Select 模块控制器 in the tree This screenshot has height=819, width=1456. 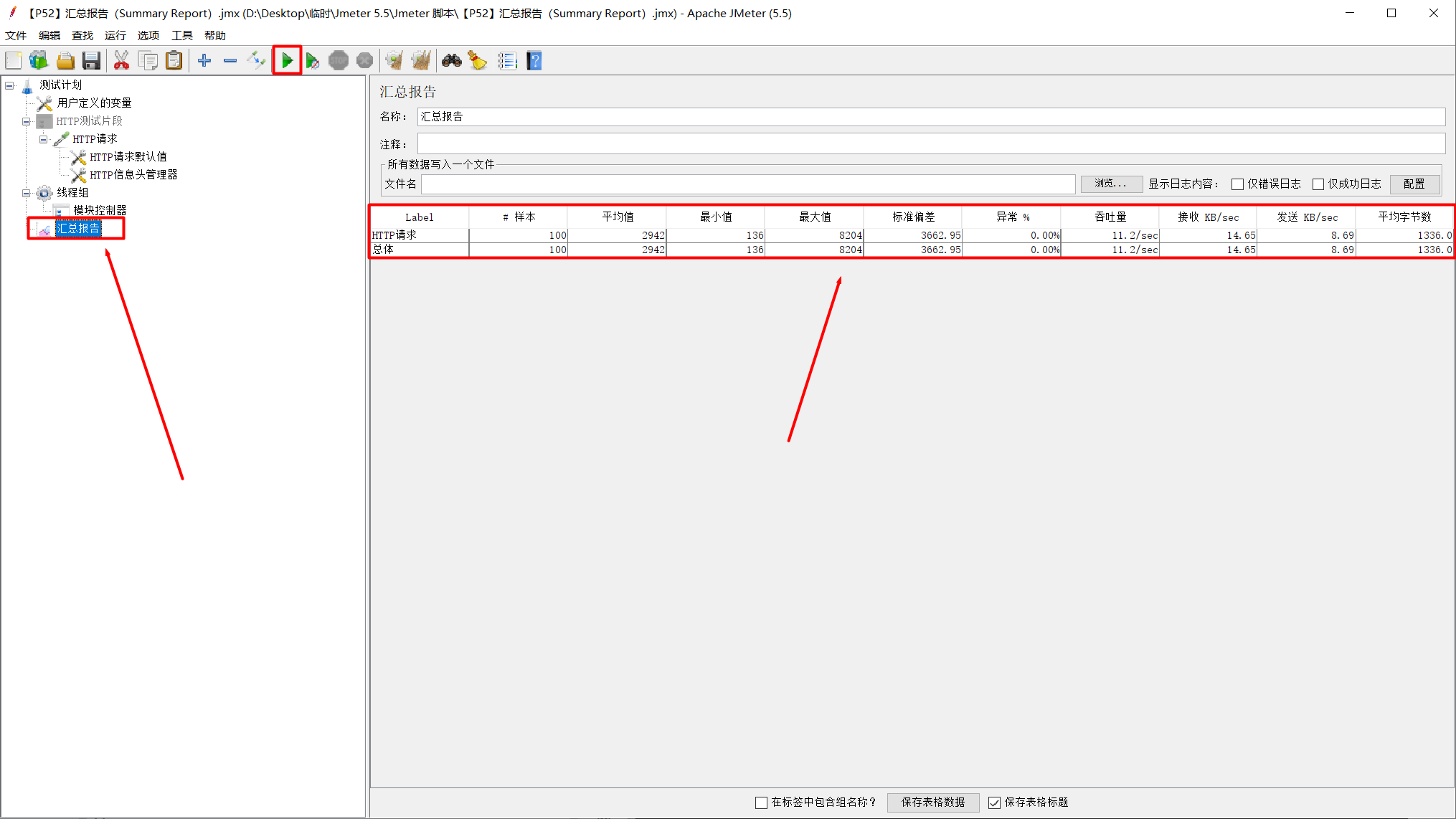pos(100,210)
